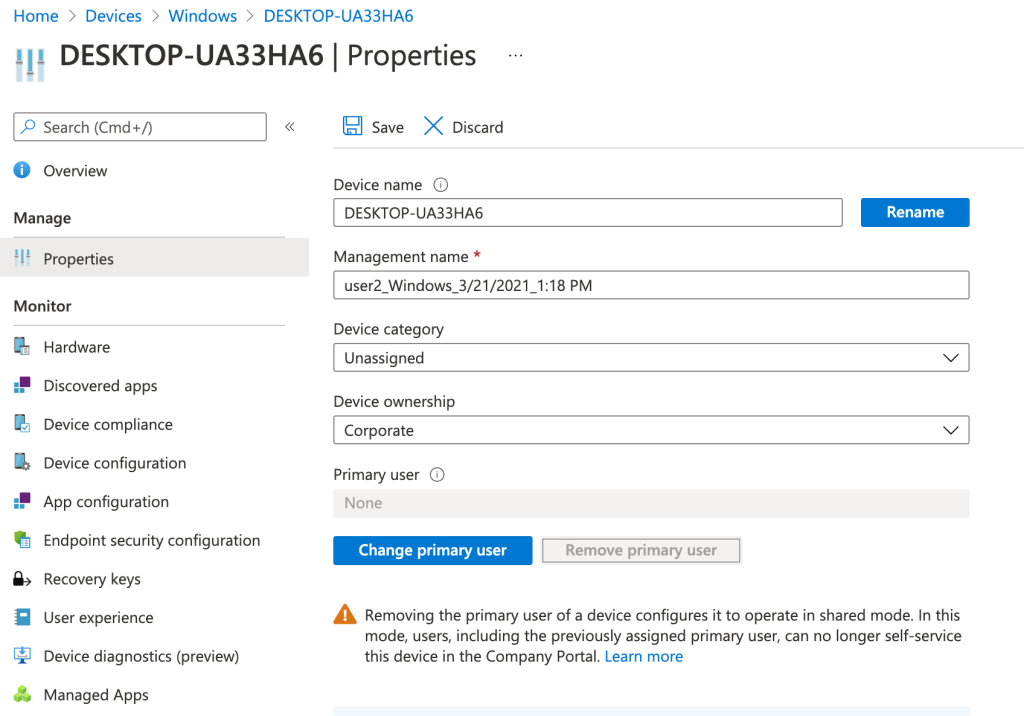
Task: Click the Endpoint security configuration shield icon
Action: (x=22, y=540)
